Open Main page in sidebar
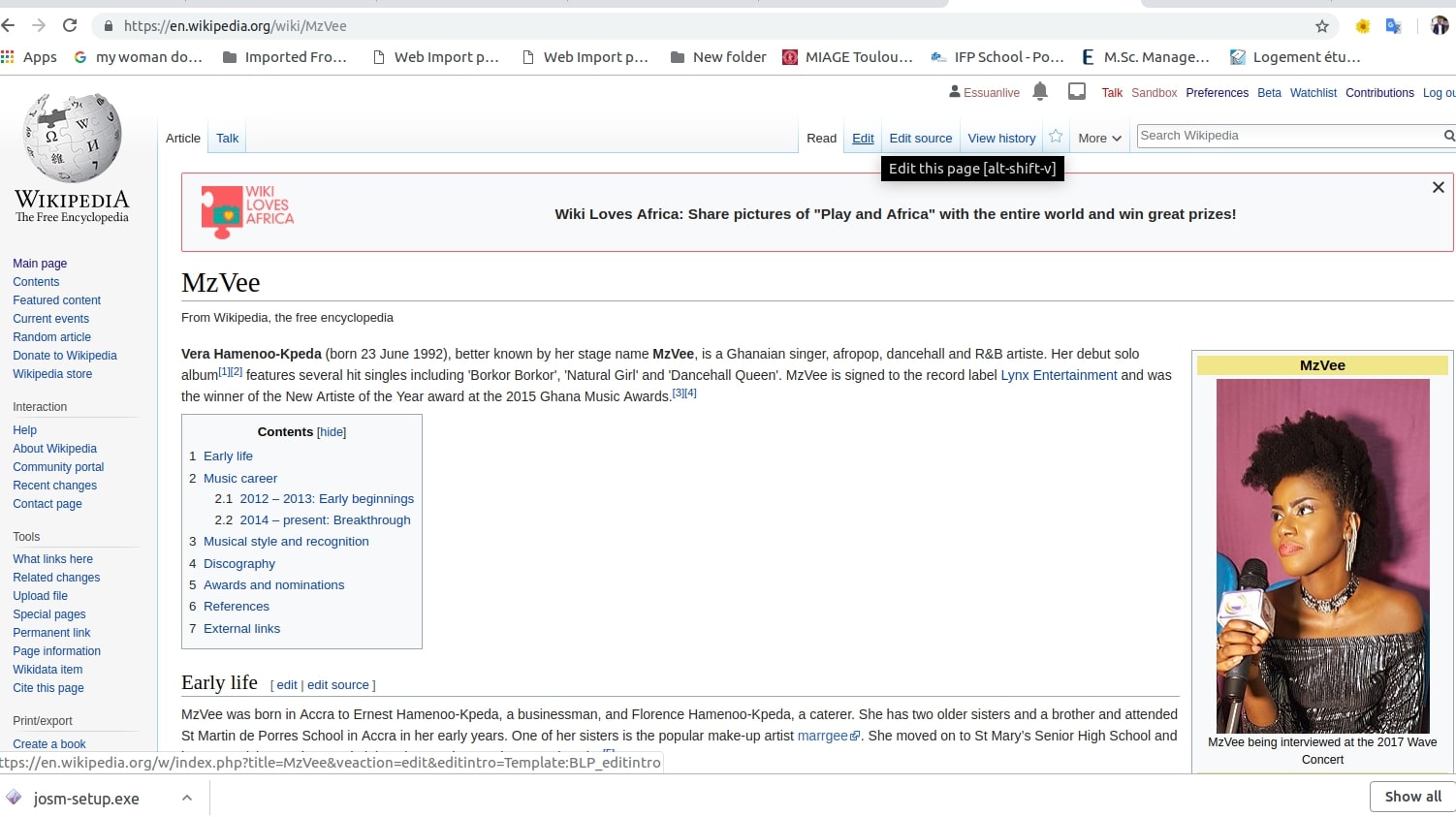1456x817 pixels. (40, 264)
